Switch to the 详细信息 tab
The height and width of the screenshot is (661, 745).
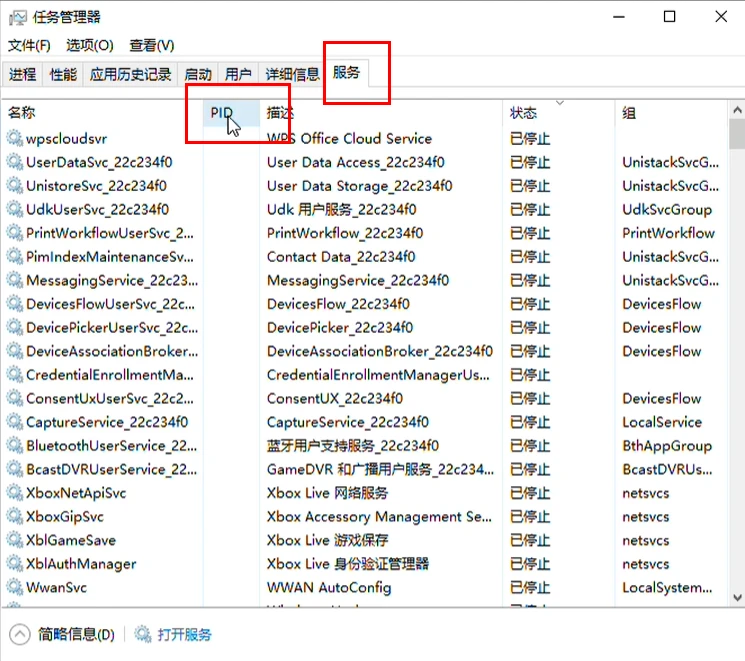point(292,74)
